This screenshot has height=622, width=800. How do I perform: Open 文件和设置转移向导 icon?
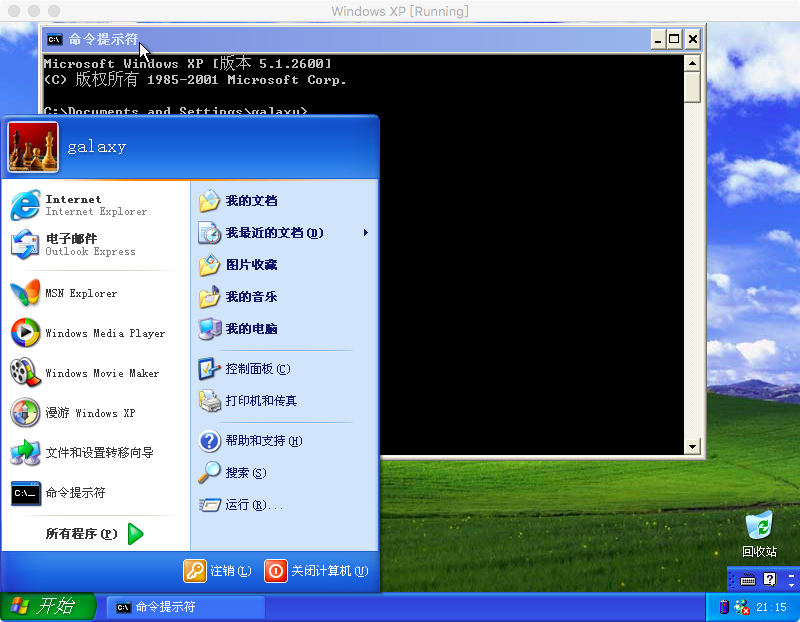click(x=25, y=452)
